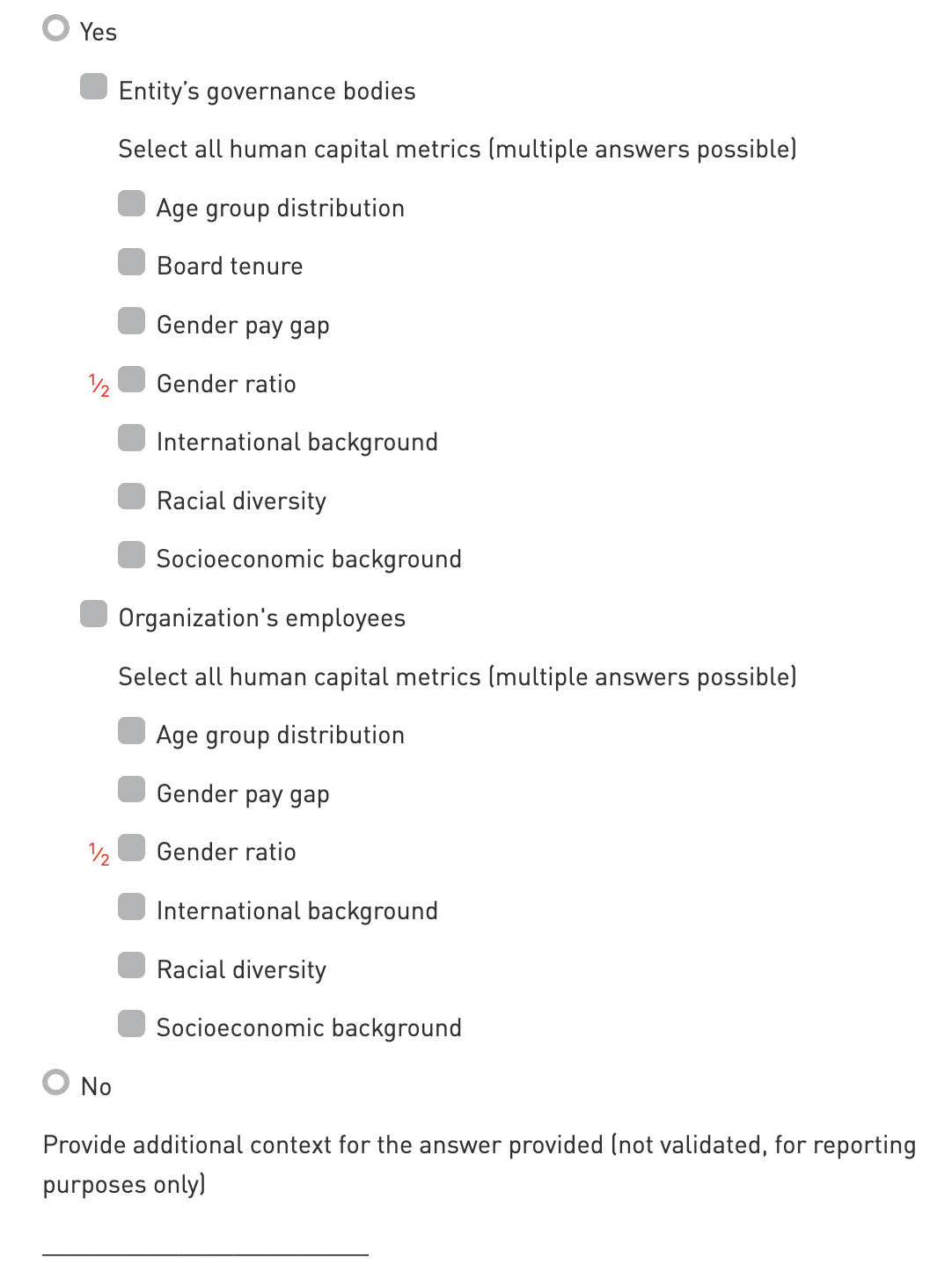Check the Organization's employees checkbox
This screenshot has width=952, height=1272.
point(93,614)
